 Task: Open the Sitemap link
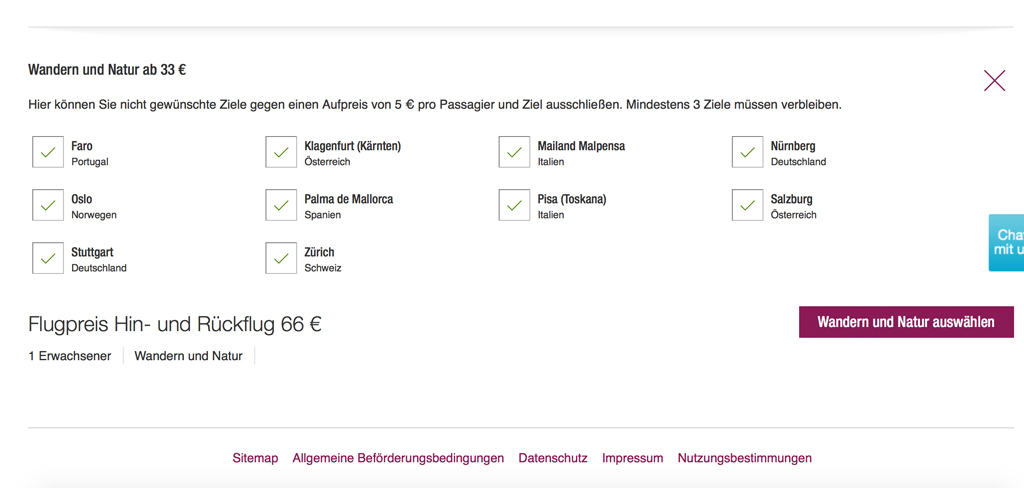coord(255,458)
